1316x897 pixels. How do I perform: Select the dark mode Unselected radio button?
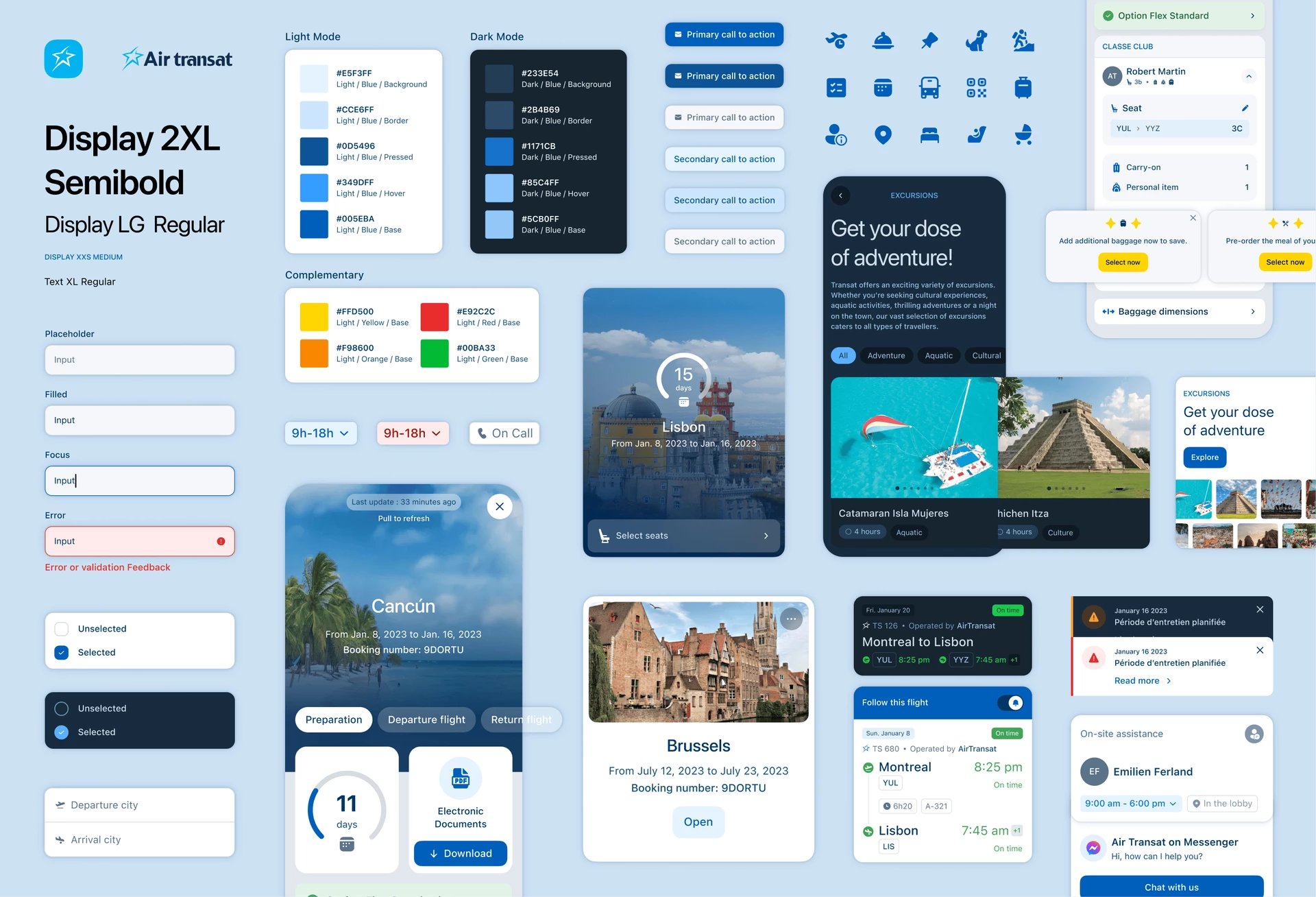(62, 708)
